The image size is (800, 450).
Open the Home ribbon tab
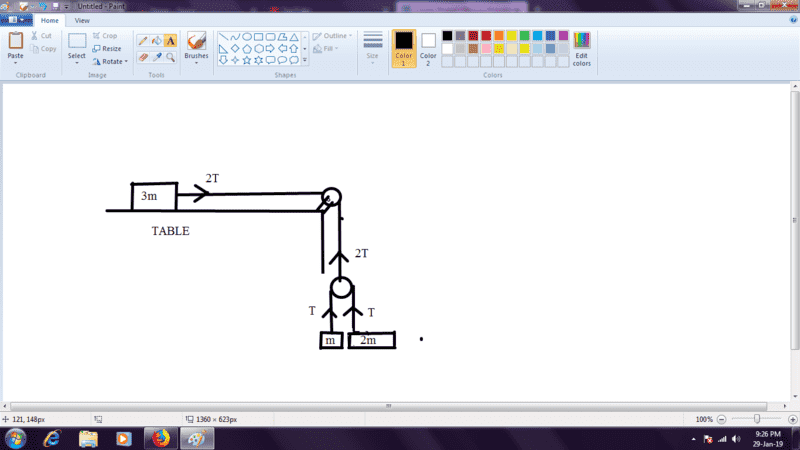pyautogui.click(x=49, y=20)
